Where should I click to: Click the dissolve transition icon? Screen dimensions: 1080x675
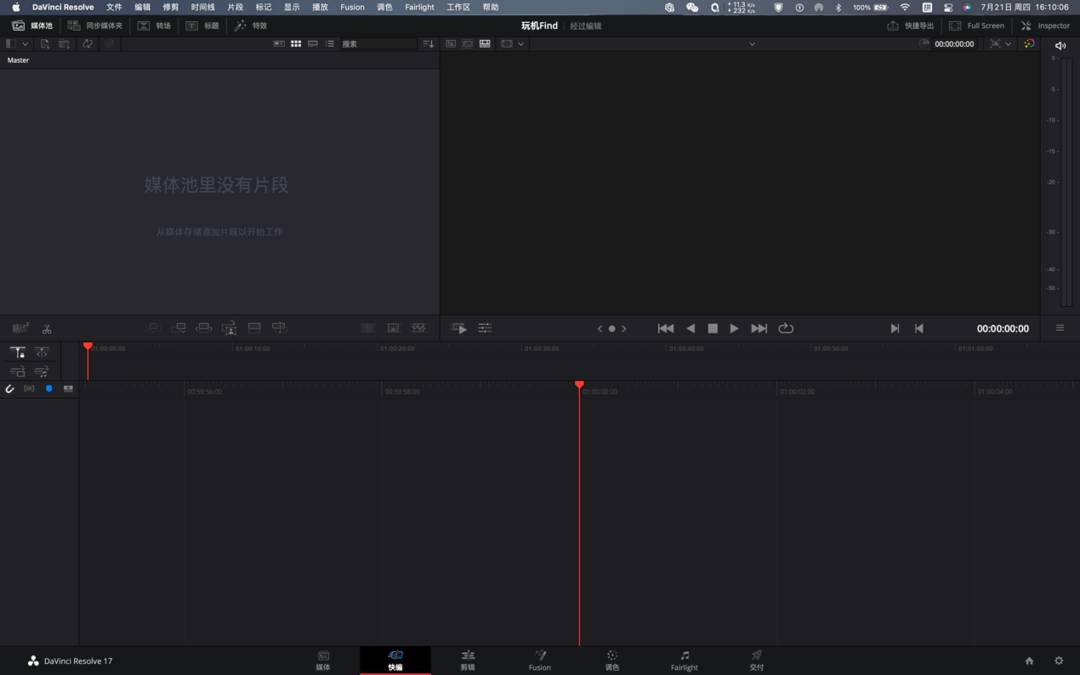click(393, 328)
